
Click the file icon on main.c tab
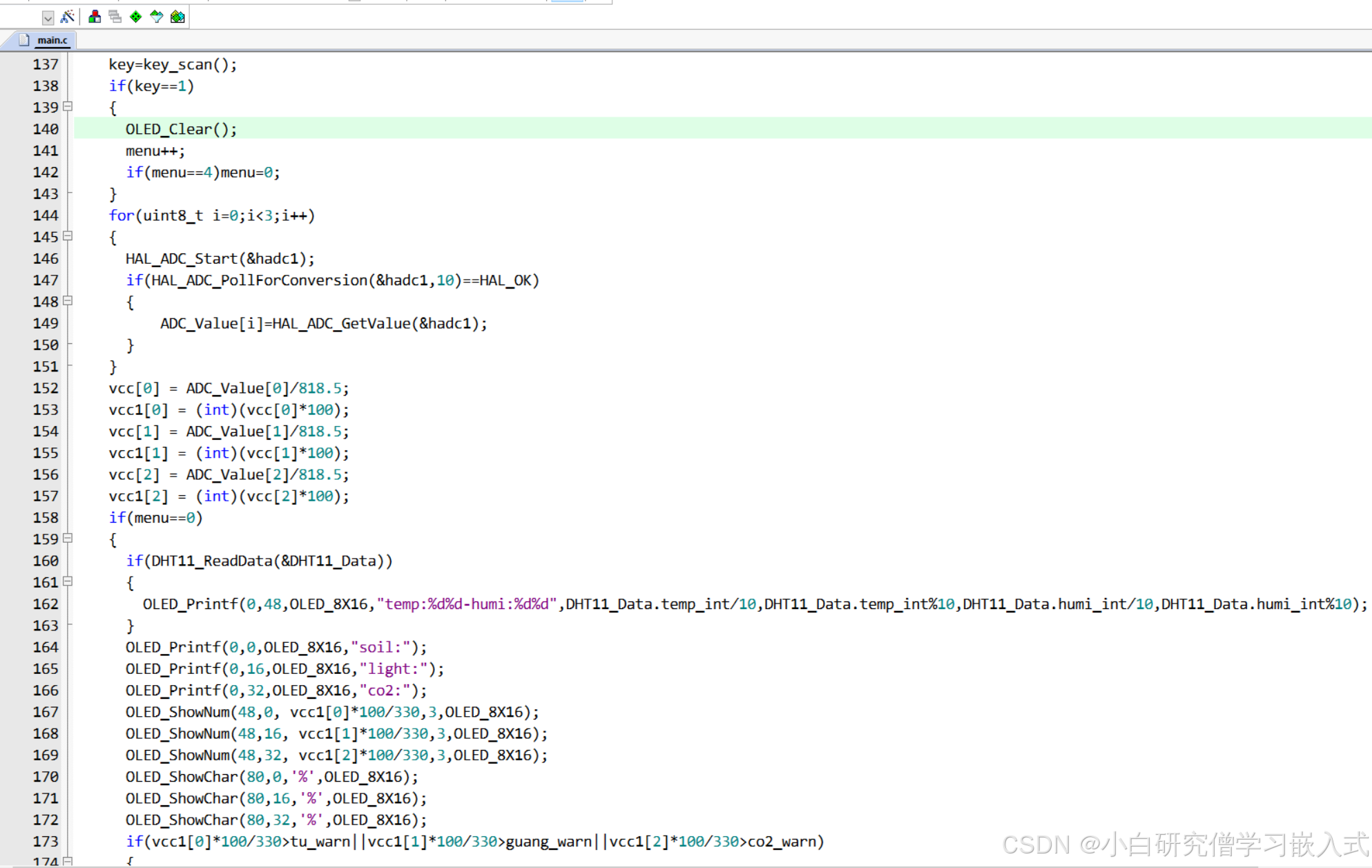click(25, 40)
